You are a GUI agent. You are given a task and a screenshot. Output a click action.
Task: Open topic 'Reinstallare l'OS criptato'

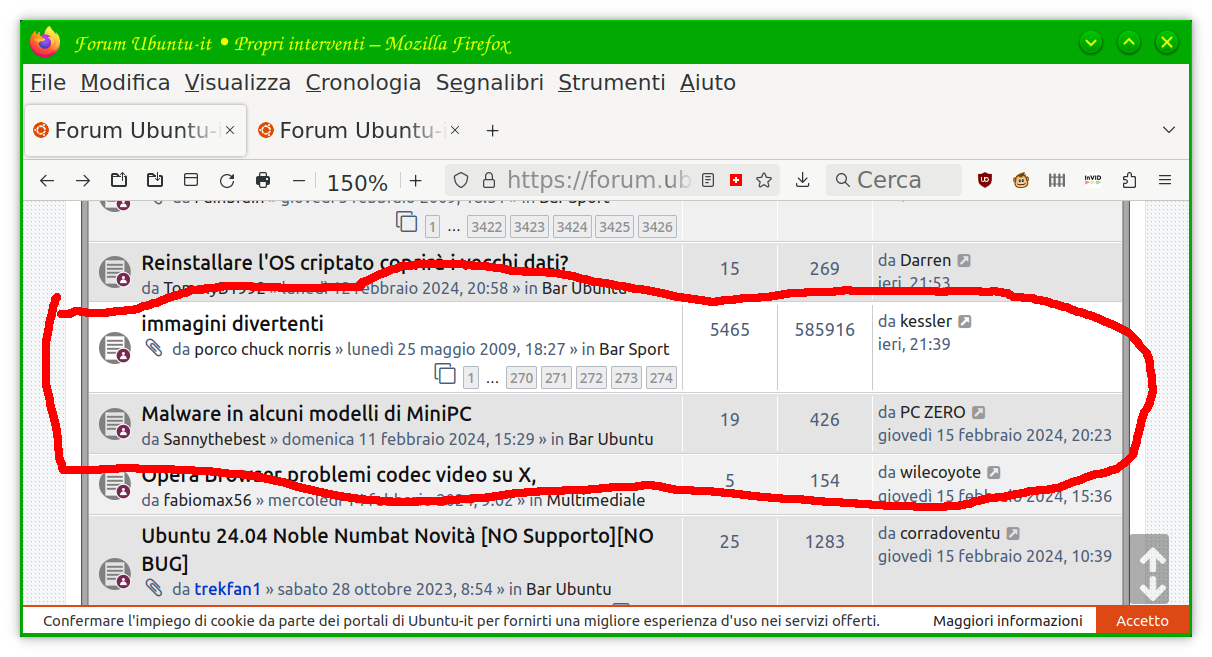tap(355, 263)
